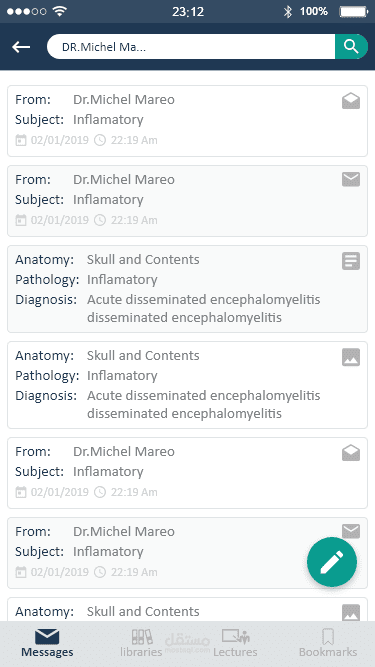Click the search field containing DR.Michel Ma...
This screenshot has height=667, width=375.
pos(191,47)
